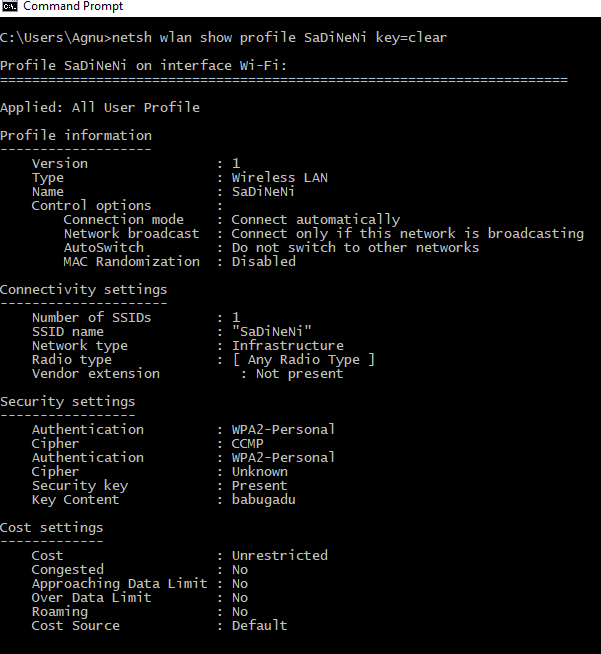Click the Unrestricted cost value
This screenshot has height=654, width=601.
(279, 555)
